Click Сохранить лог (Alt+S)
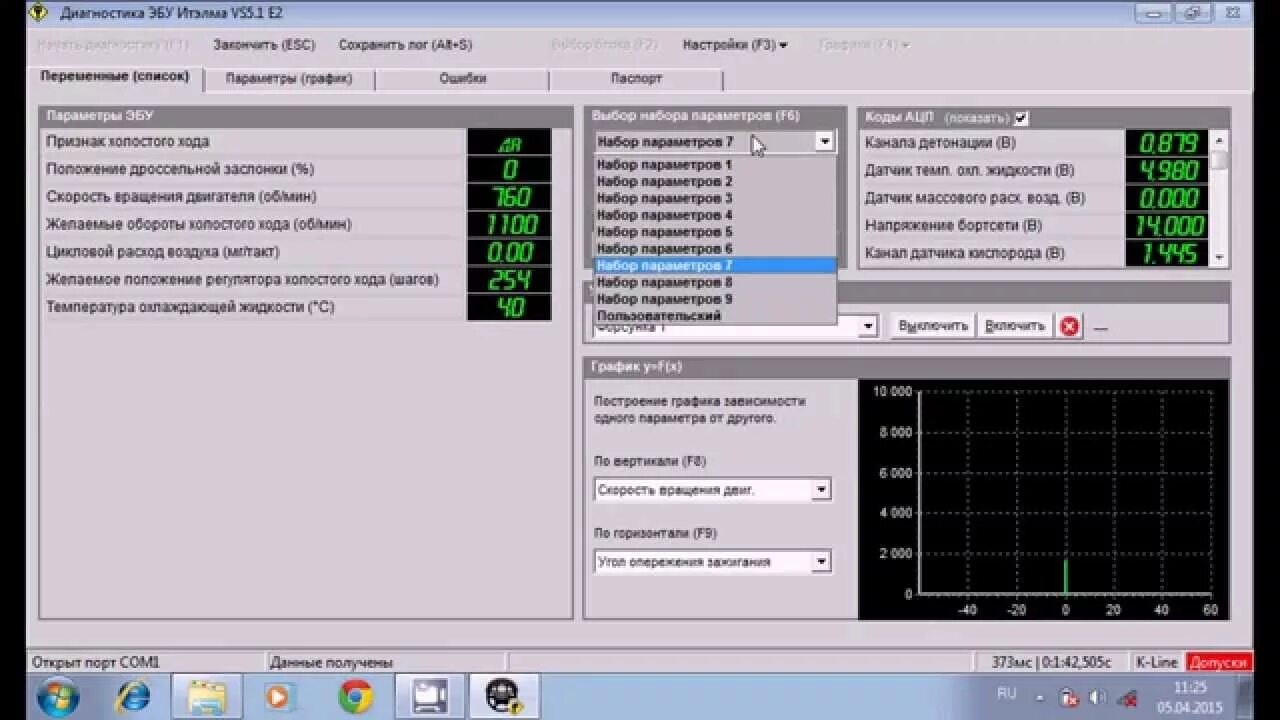Image resolution: width=1280 pixels, height=720 pixels. point(405,45)
